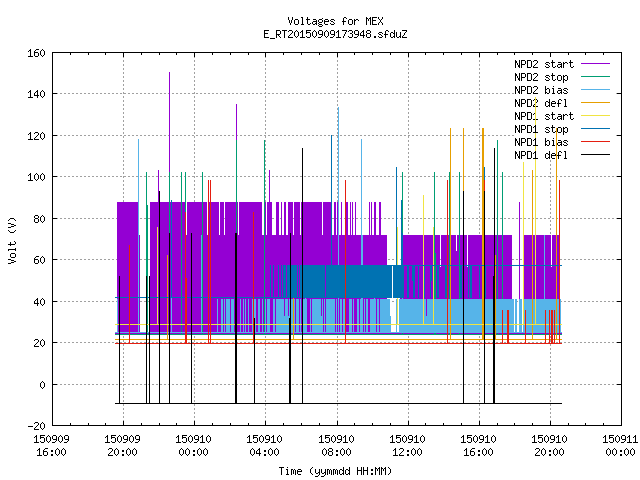Click the 150911 00:00 x-axis tick label
640x480 pixels.
point(620,446)
